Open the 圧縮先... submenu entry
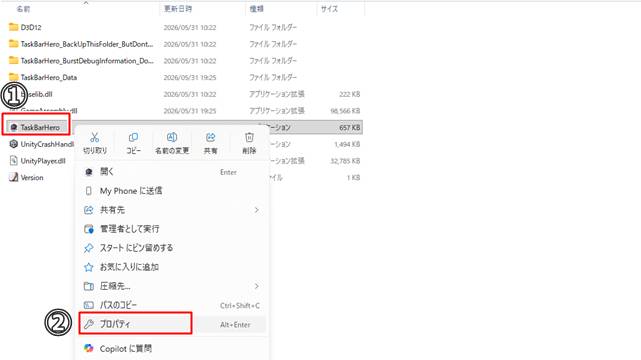641x360 pixels. coord(172,286)
